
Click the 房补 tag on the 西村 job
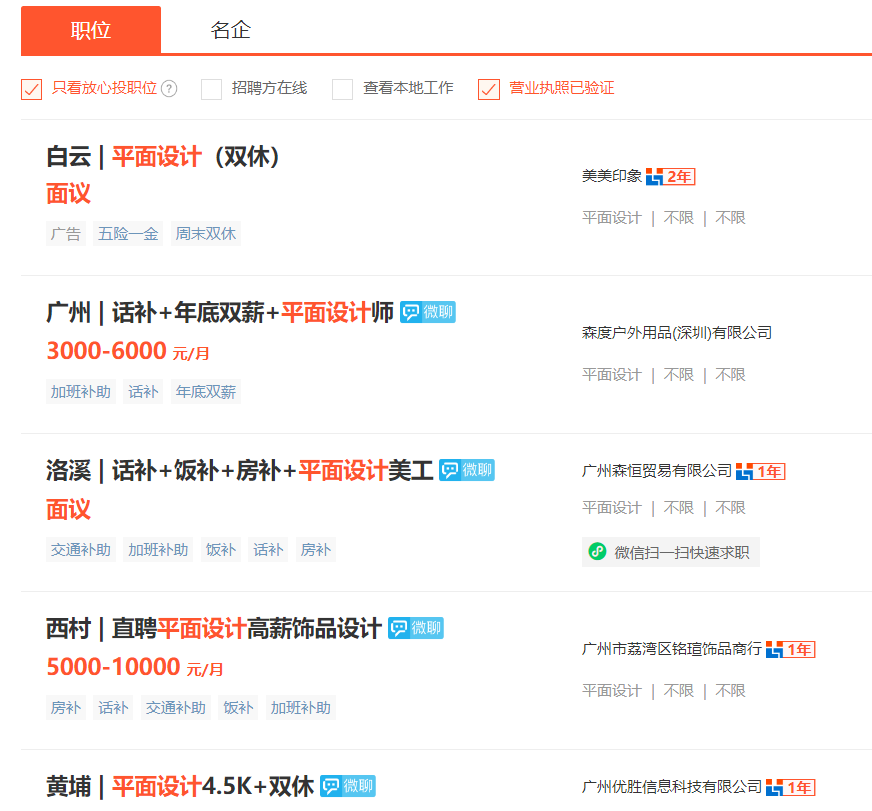click(66, 708)
